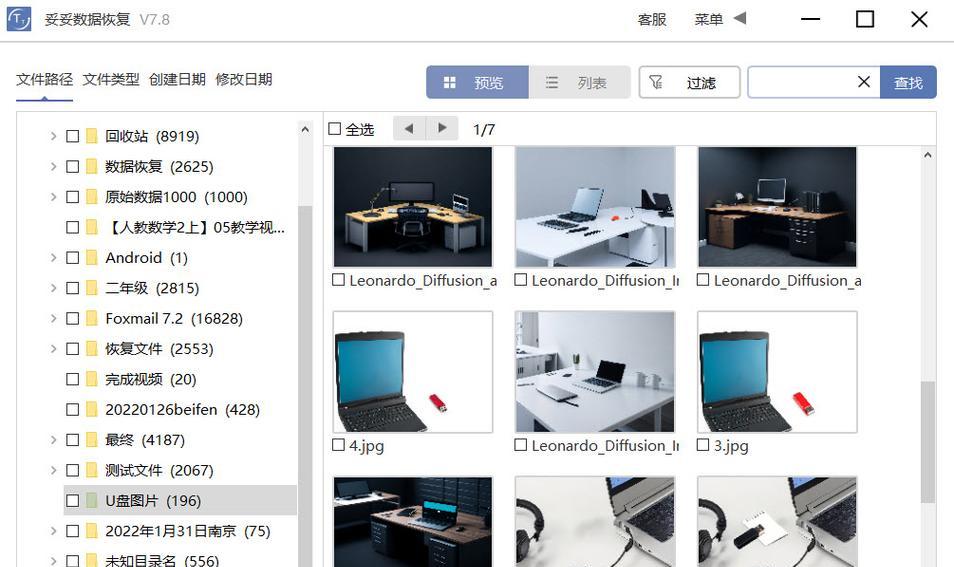954x567 pixels.
Task: Tick the 全选 select-all checkbox
Action: 335,128
